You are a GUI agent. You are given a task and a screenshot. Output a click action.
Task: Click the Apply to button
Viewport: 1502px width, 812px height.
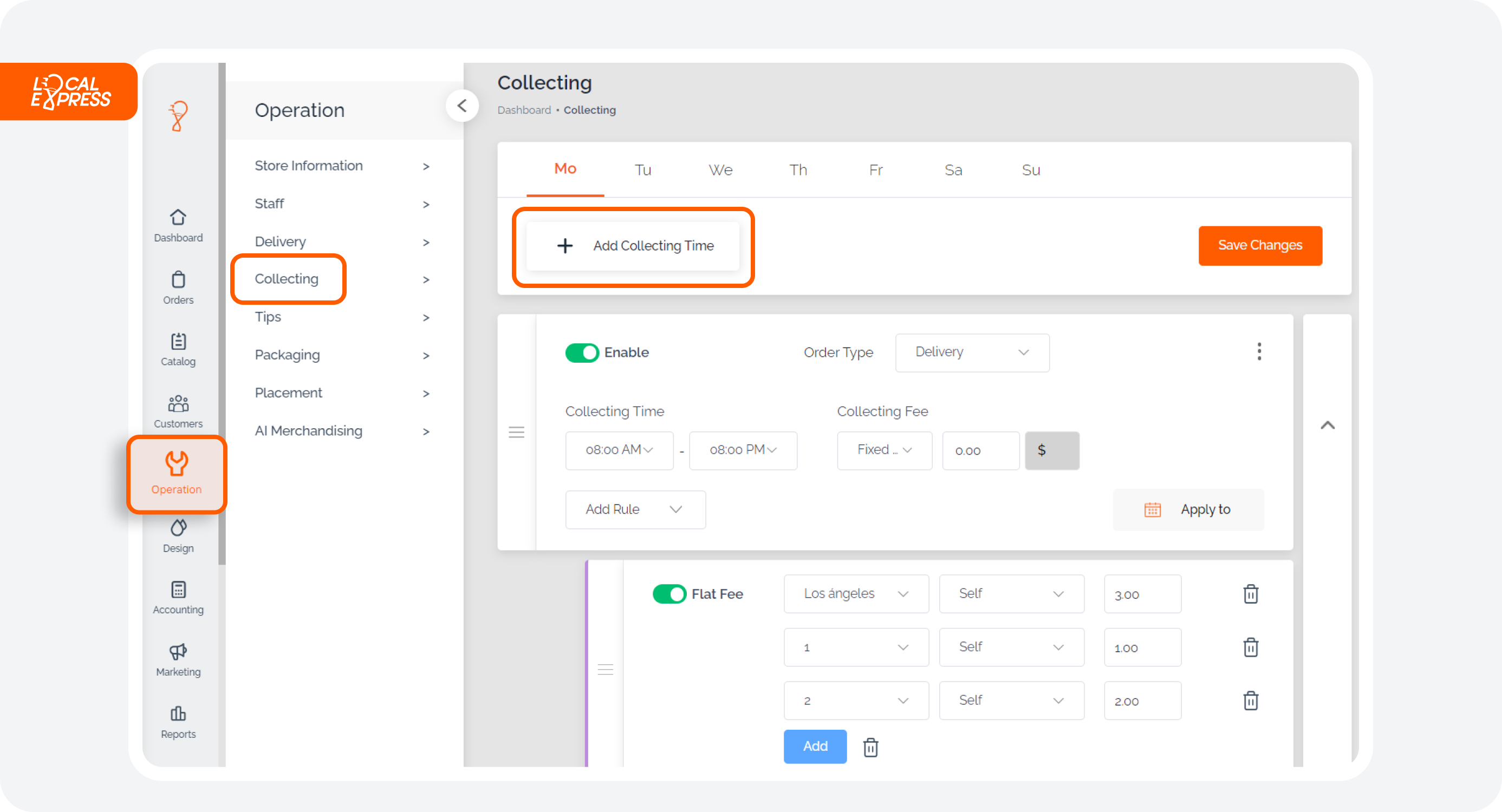1188,509
